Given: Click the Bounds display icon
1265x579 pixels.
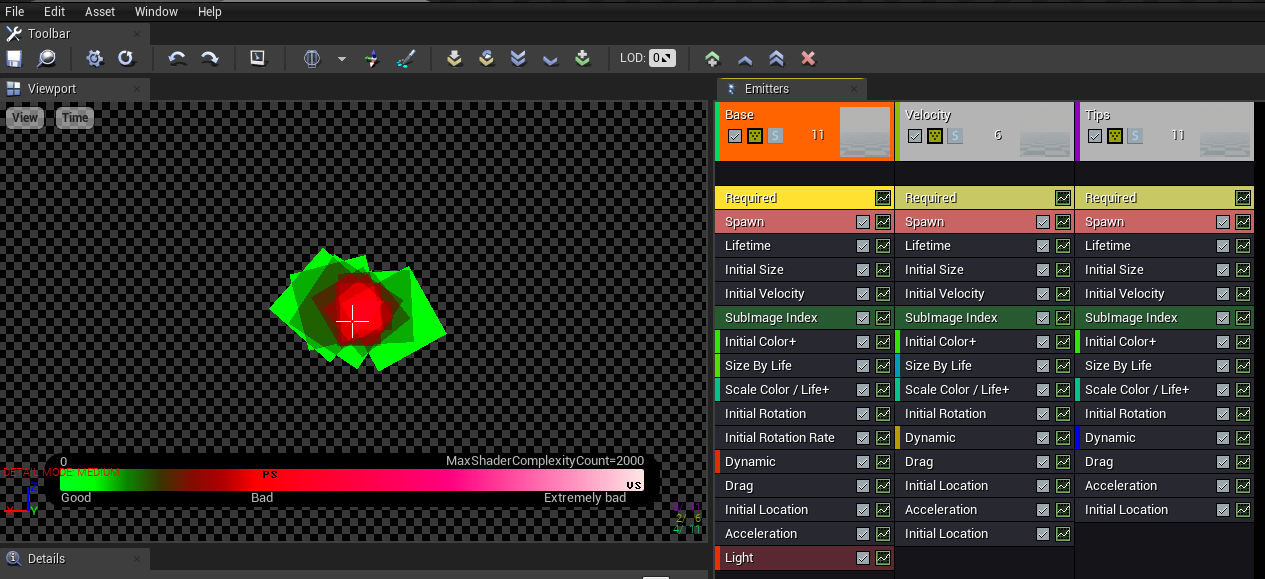Looking at the screenshot, I should 313,58.
